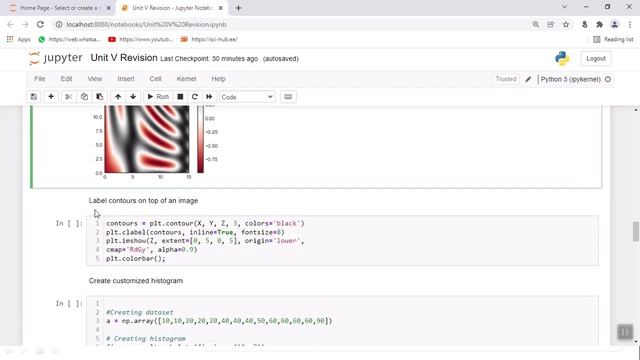Image resolution: width=640 pixels, height=360 pixels.
Task: Insert a cell below with the plus icon
Action: [51, 97]
